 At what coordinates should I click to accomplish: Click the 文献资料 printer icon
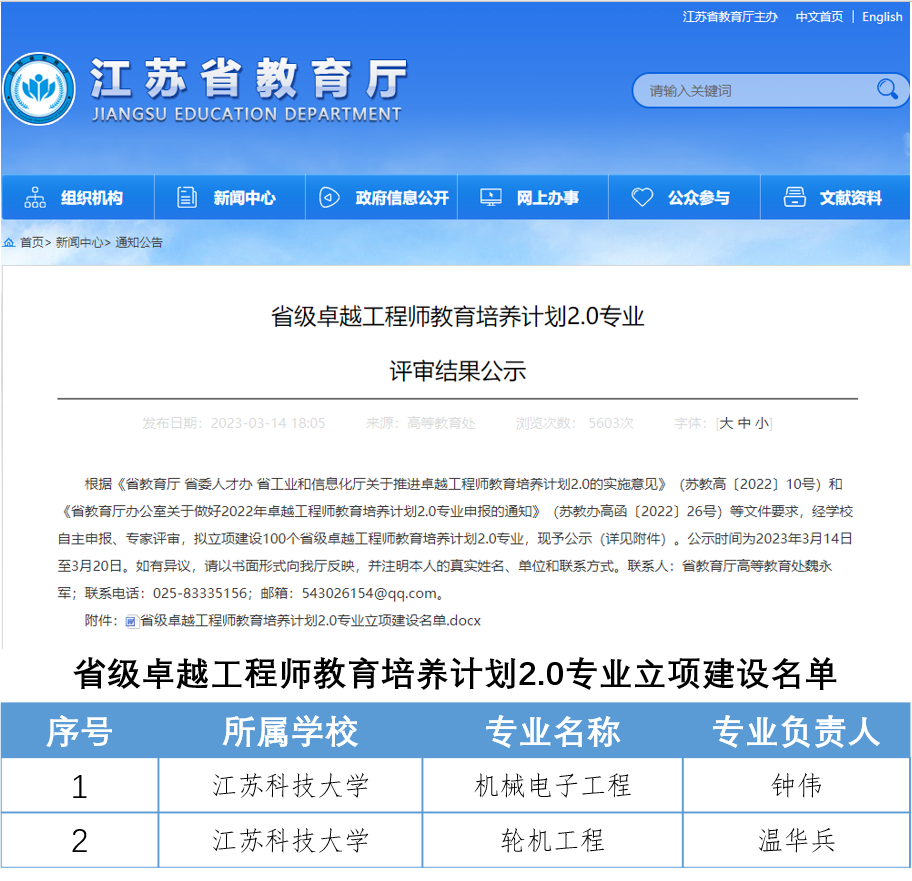click(795, 198)
